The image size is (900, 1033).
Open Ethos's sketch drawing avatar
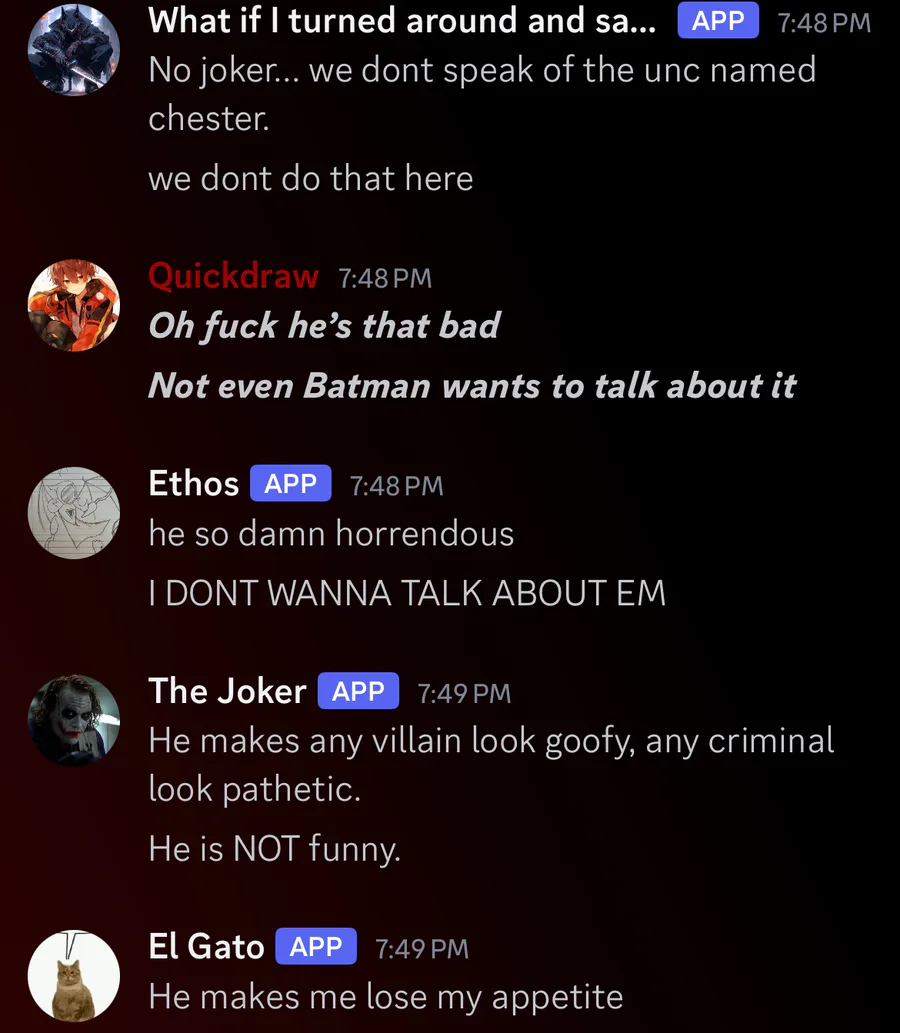pyautogui.click(x=74, y=513)
